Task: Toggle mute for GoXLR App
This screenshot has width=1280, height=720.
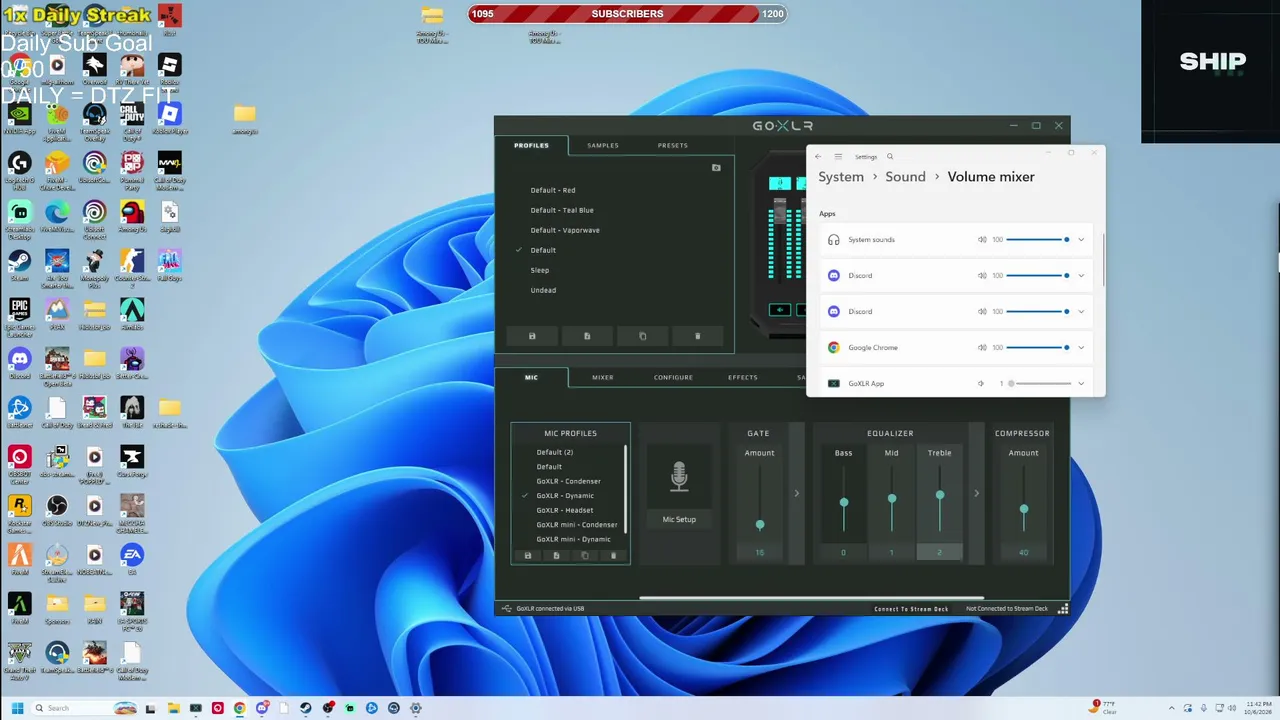Action: [982, 384]
